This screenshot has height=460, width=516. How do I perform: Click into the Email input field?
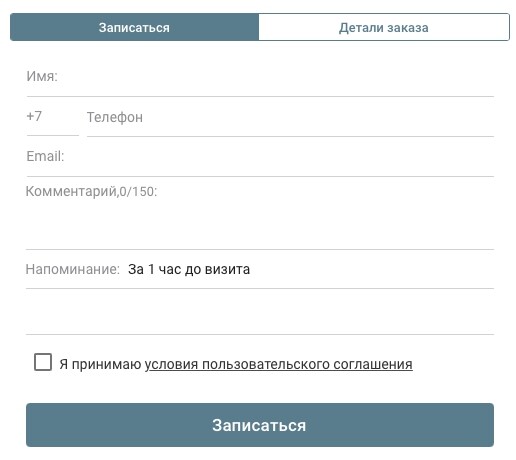260,157
